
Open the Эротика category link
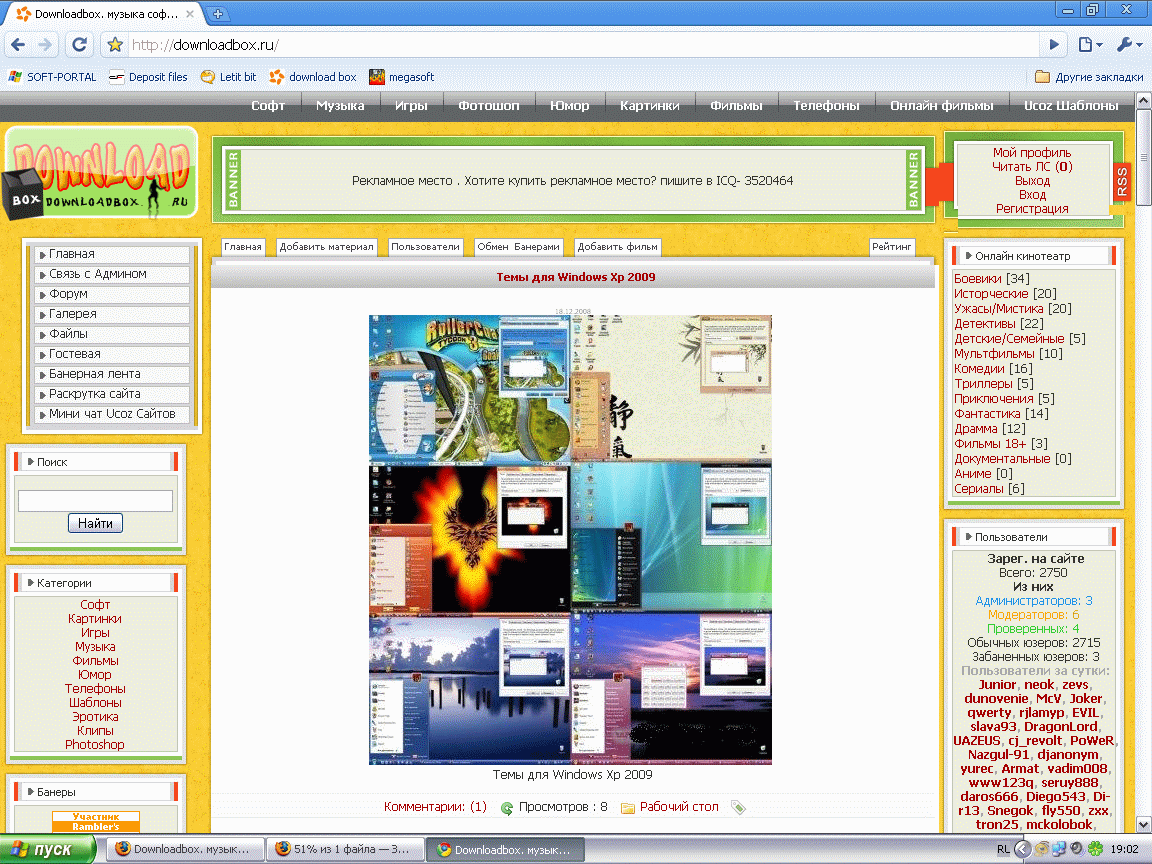coord(95,717)
